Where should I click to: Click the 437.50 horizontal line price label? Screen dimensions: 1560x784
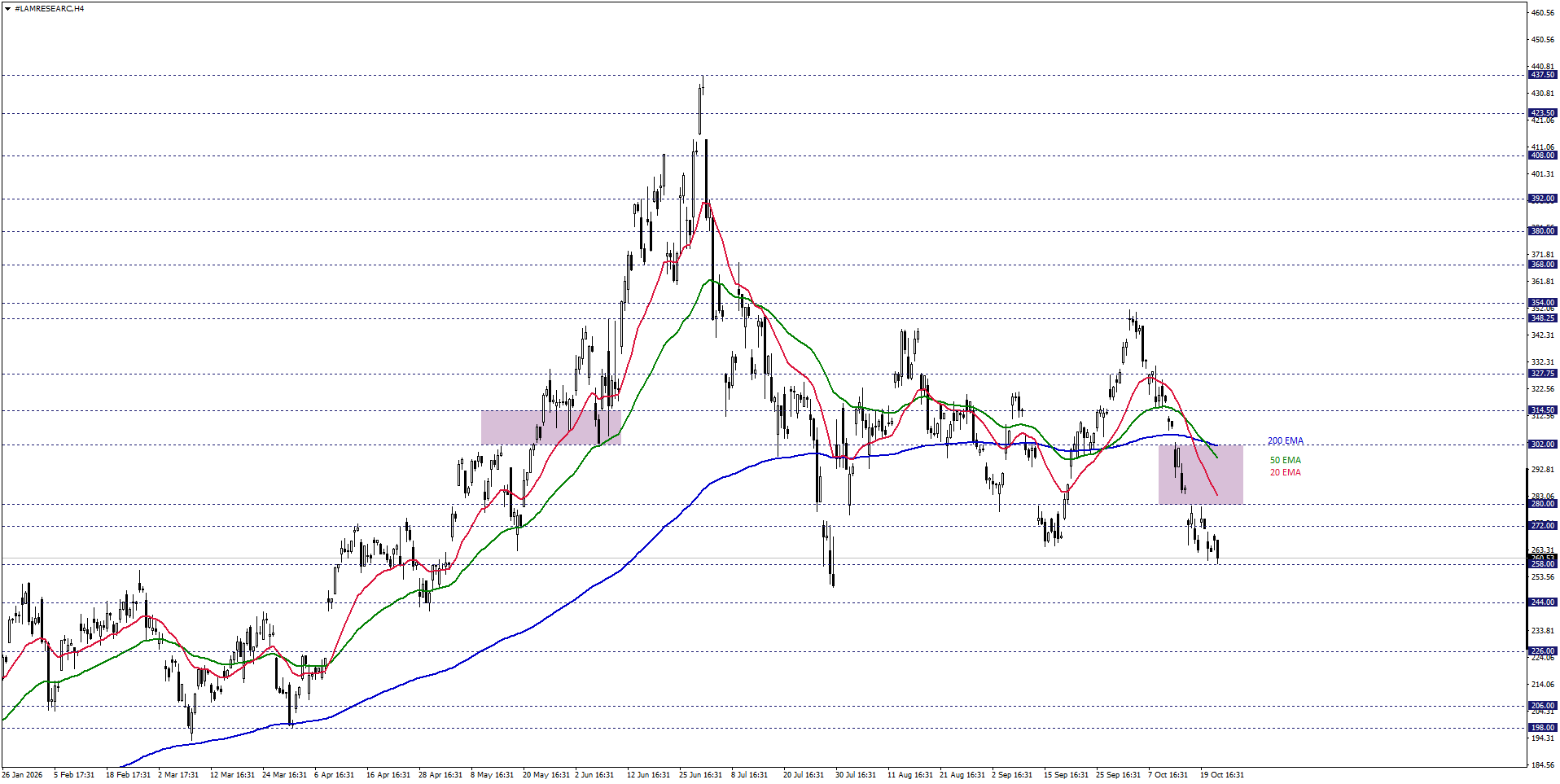click(x=1542, y=75)
